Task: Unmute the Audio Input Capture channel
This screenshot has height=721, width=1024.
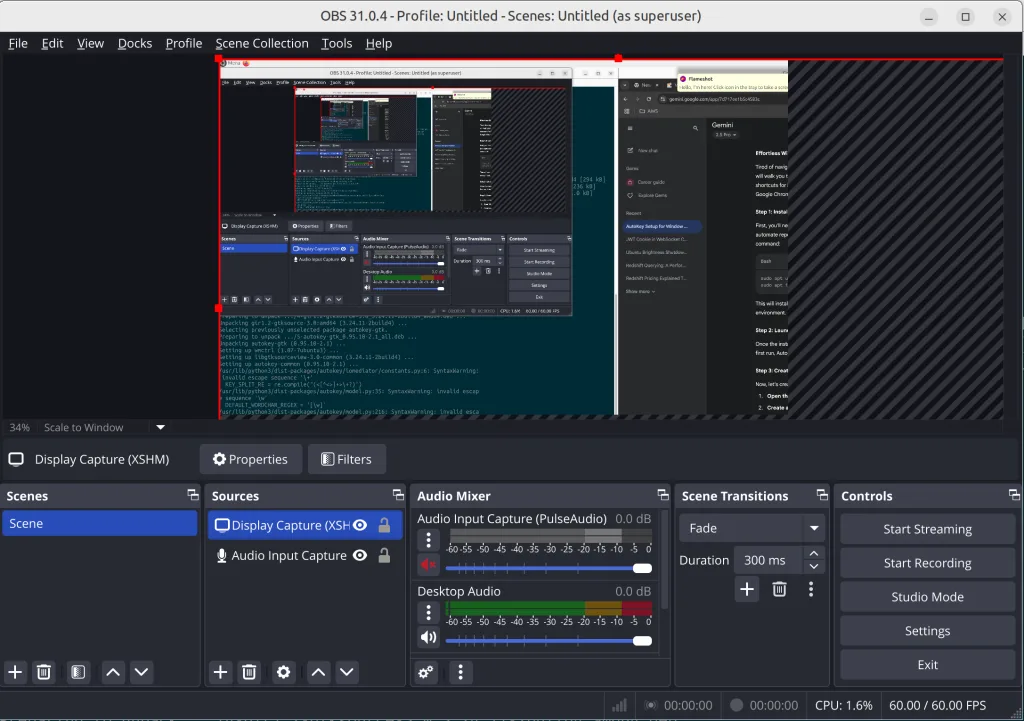Action: point(428,564)
